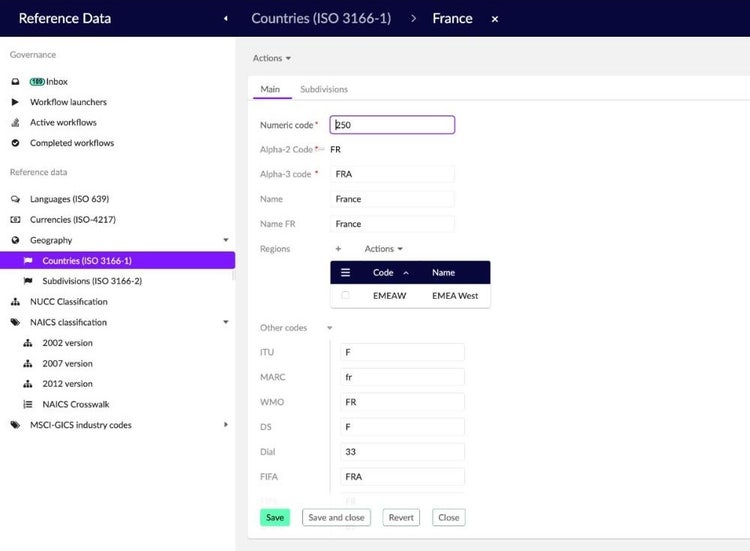Focus the Numeric code field

(x=392, y=125)
